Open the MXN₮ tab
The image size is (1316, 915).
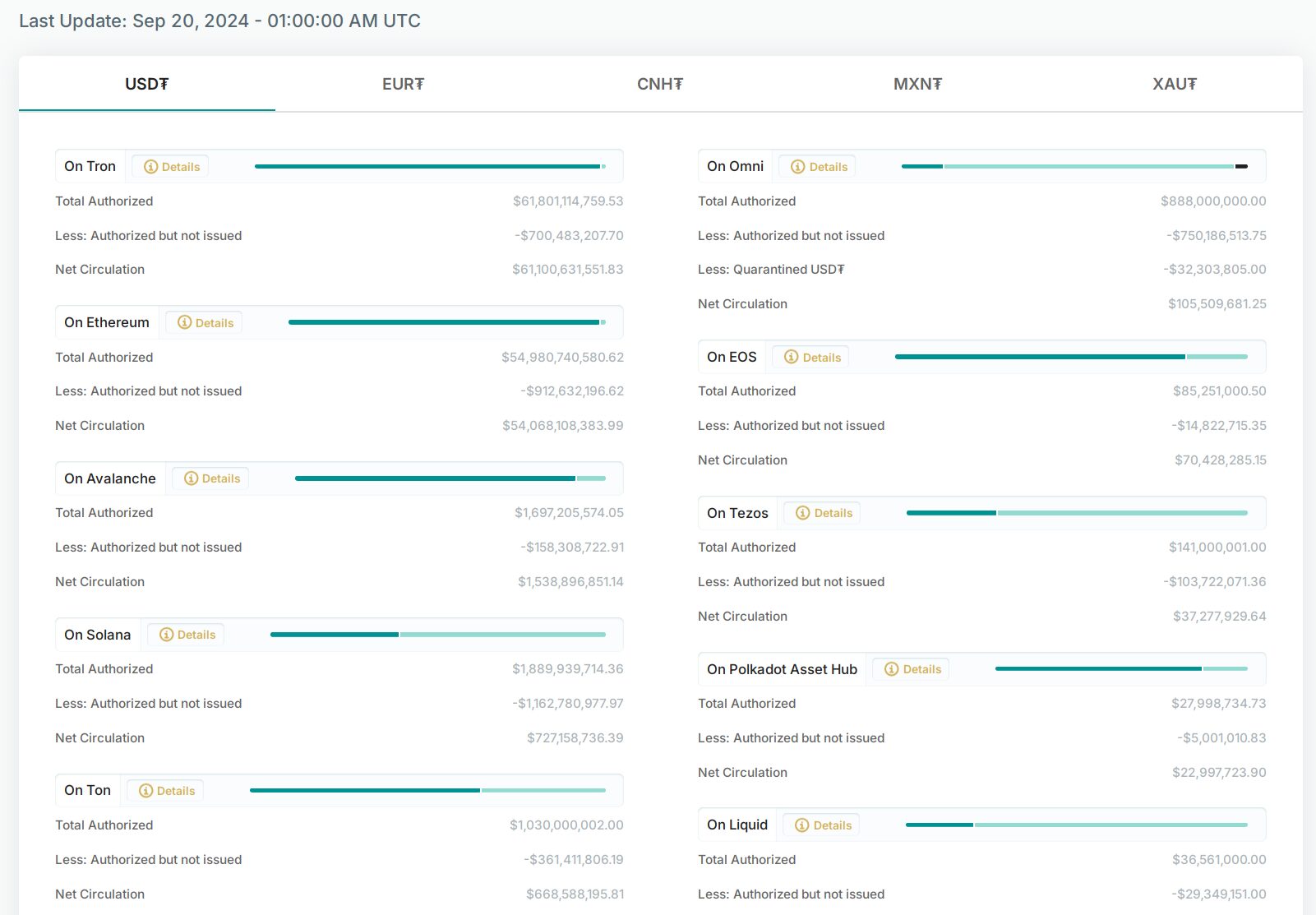click(917, 84)
